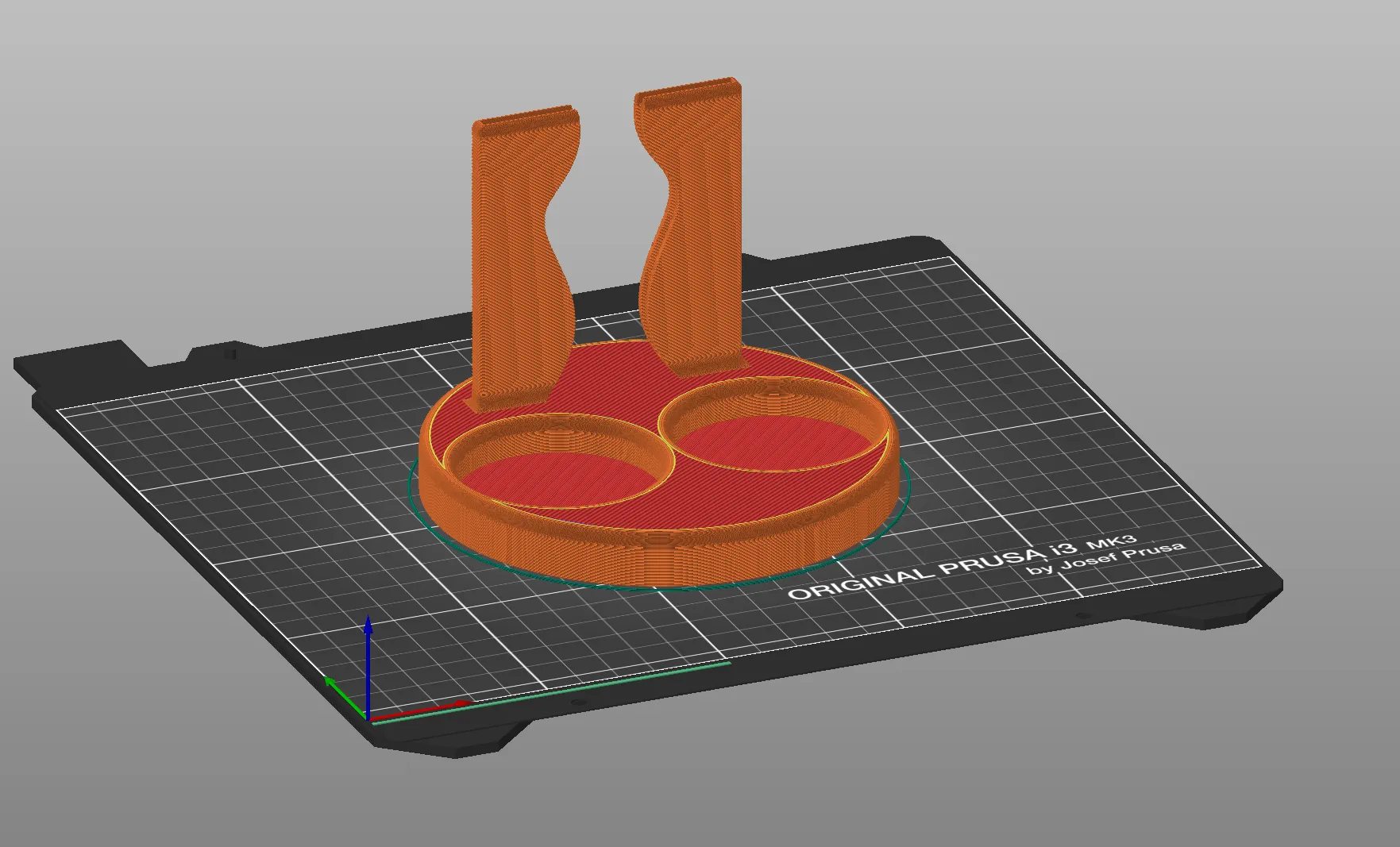The width and height of the screenshot is (1400, 847).
Task: Click the empty gray background above the bed
Action: coord(1032,119)
